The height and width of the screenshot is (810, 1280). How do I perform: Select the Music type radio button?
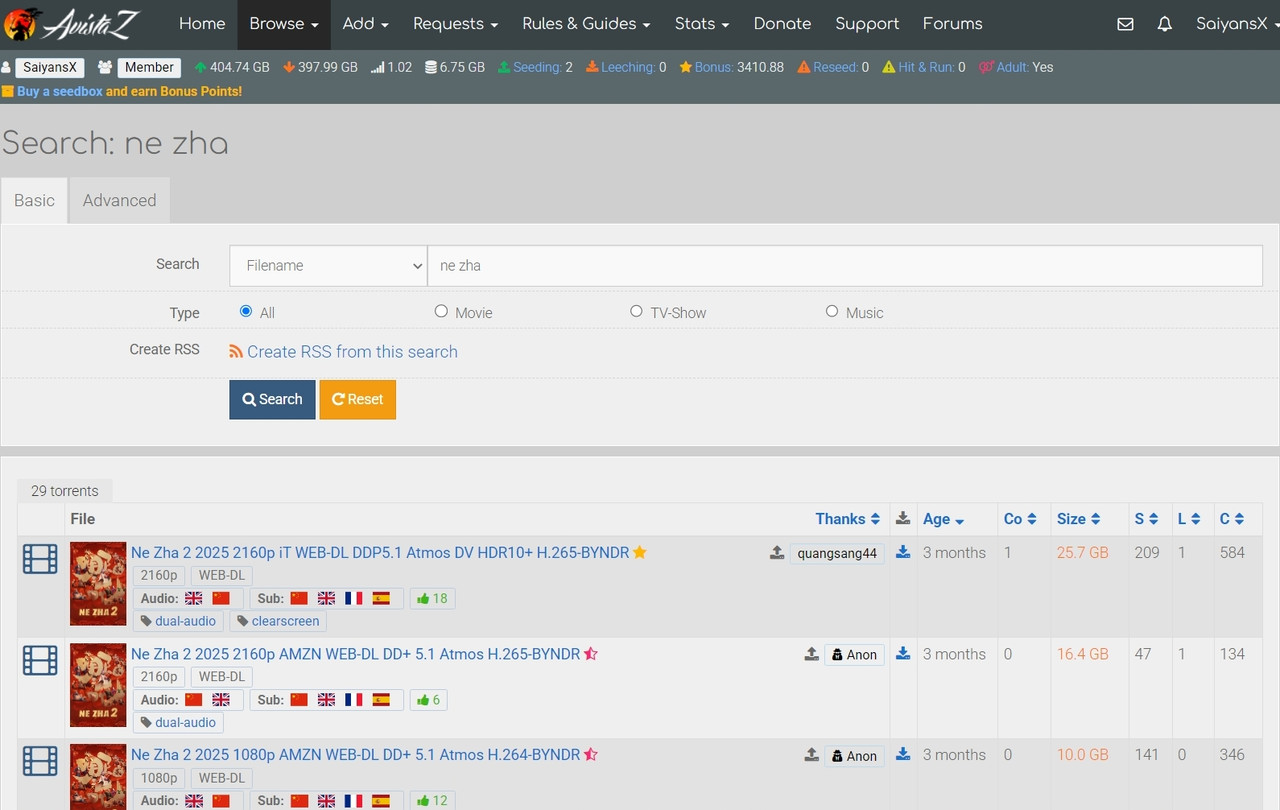(x=832, y=311)
